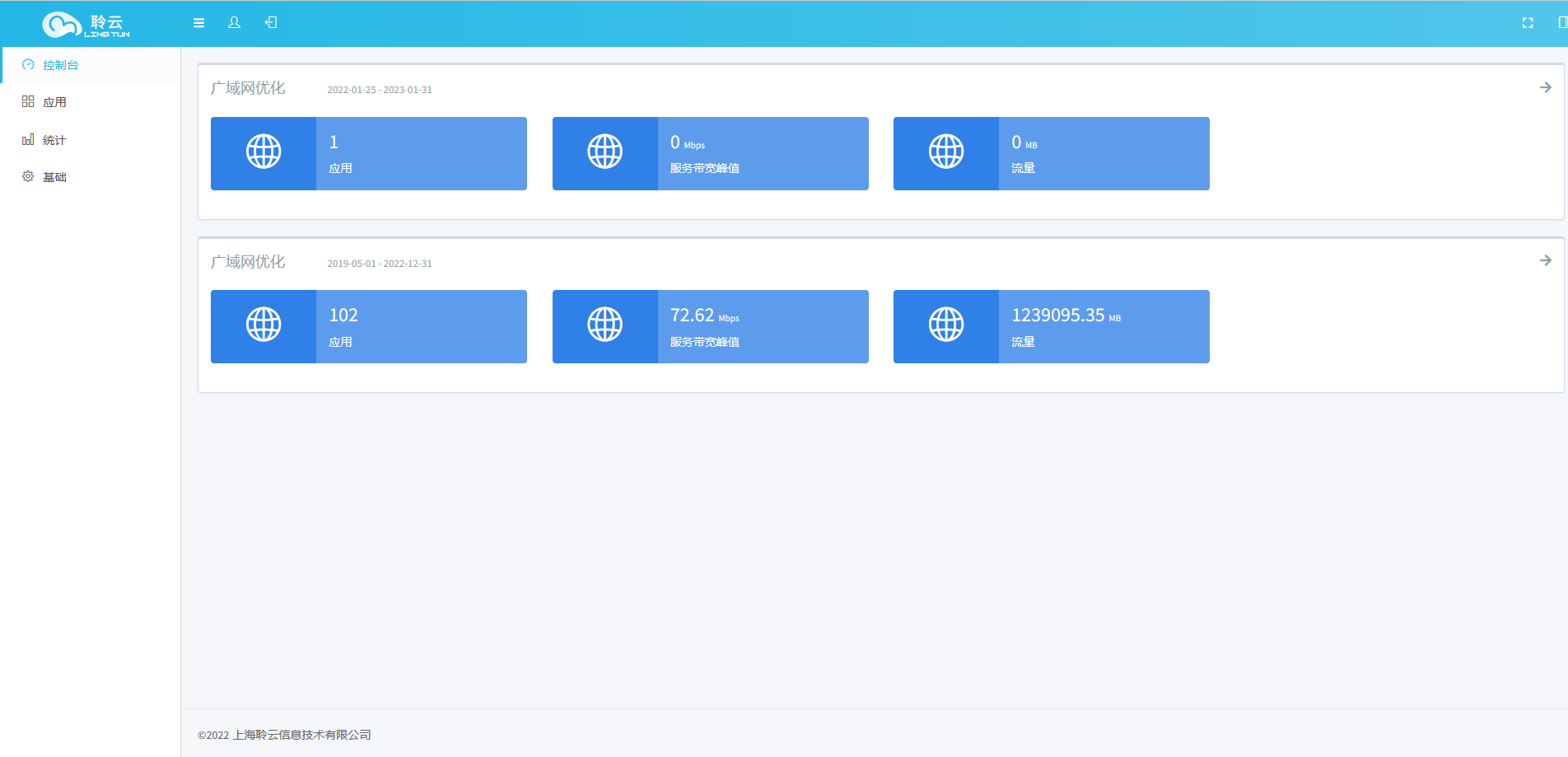Open the 控制台 dashboard menu item
The width and height of the screenshot is (1568, 757).
60,65
